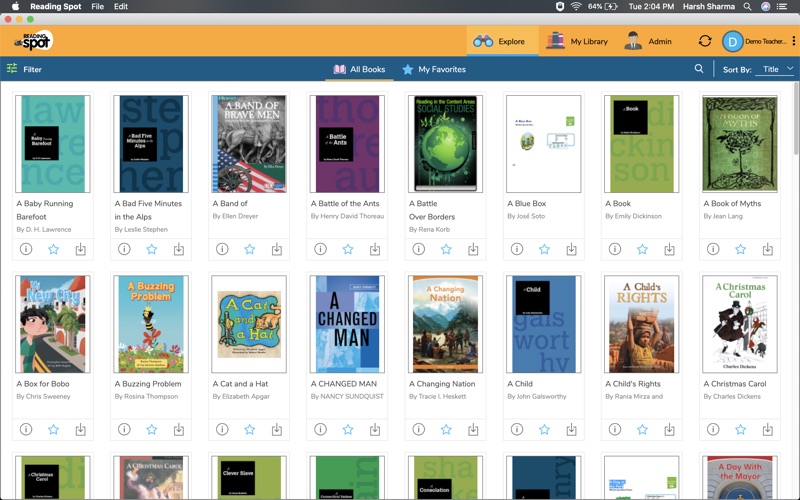The height and width of the screenshot is (500, 800).
Task: Open the Admin tab
Action: click(648, 41)
